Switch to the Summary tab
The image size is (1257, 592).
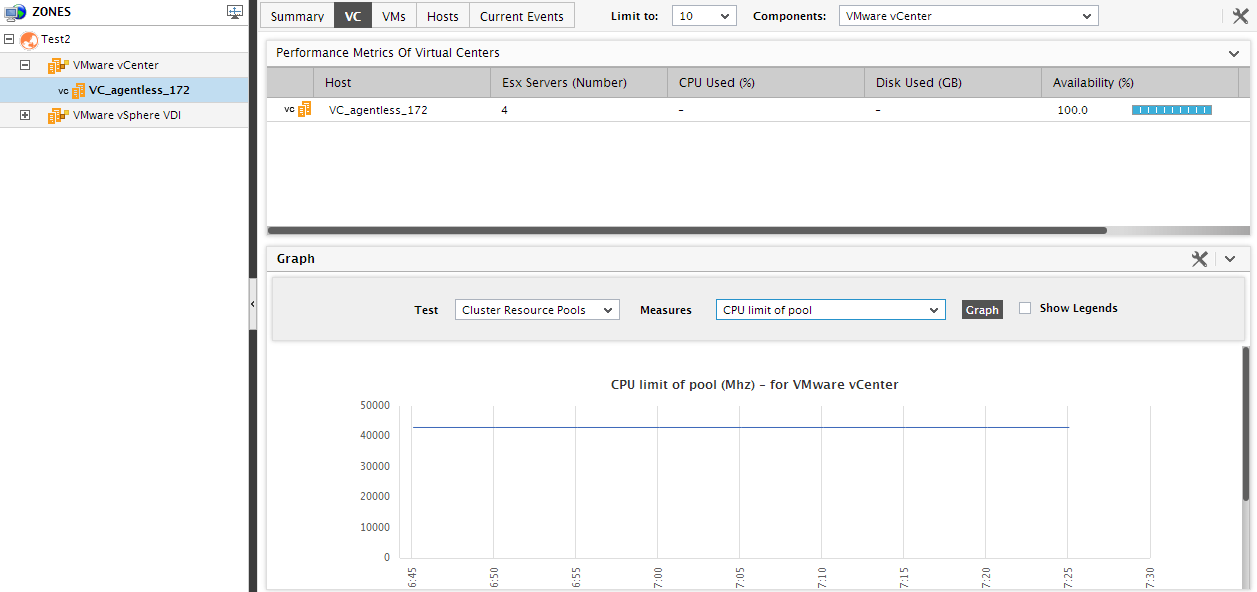tap(297, 16)
